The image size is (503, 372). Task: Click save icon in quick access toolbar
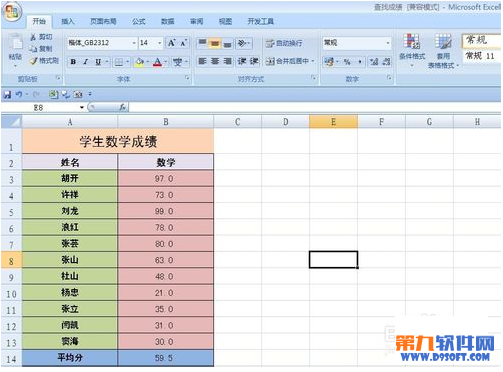7,95
